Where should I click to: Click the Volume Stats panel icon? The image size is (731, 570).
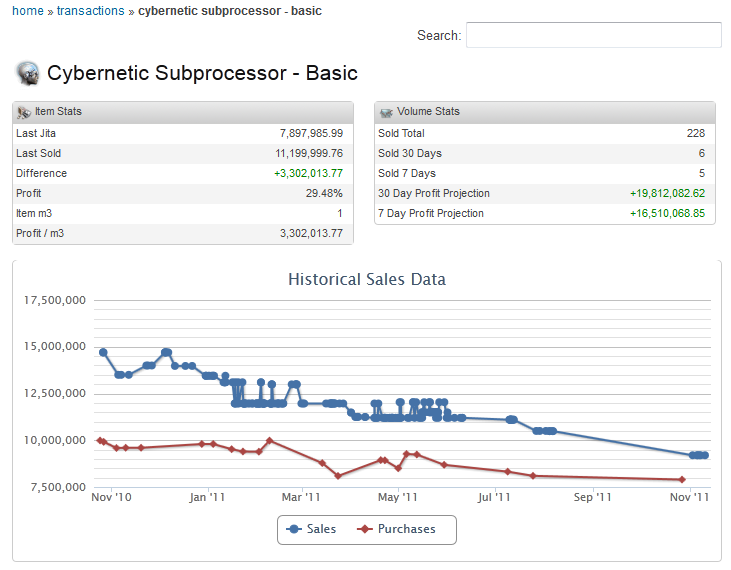(x=386, y=112)
